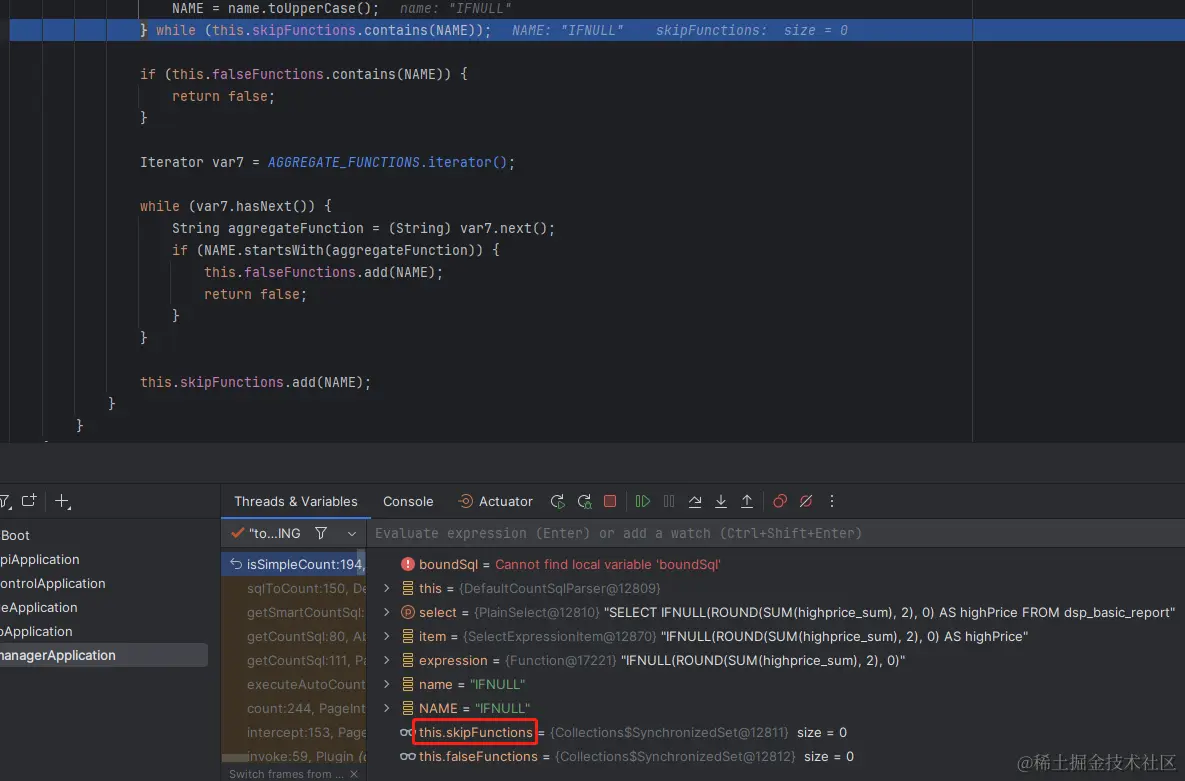Expand the "expression" Function variable
This screenshot has width=1185, height=781.
(387, 660)
